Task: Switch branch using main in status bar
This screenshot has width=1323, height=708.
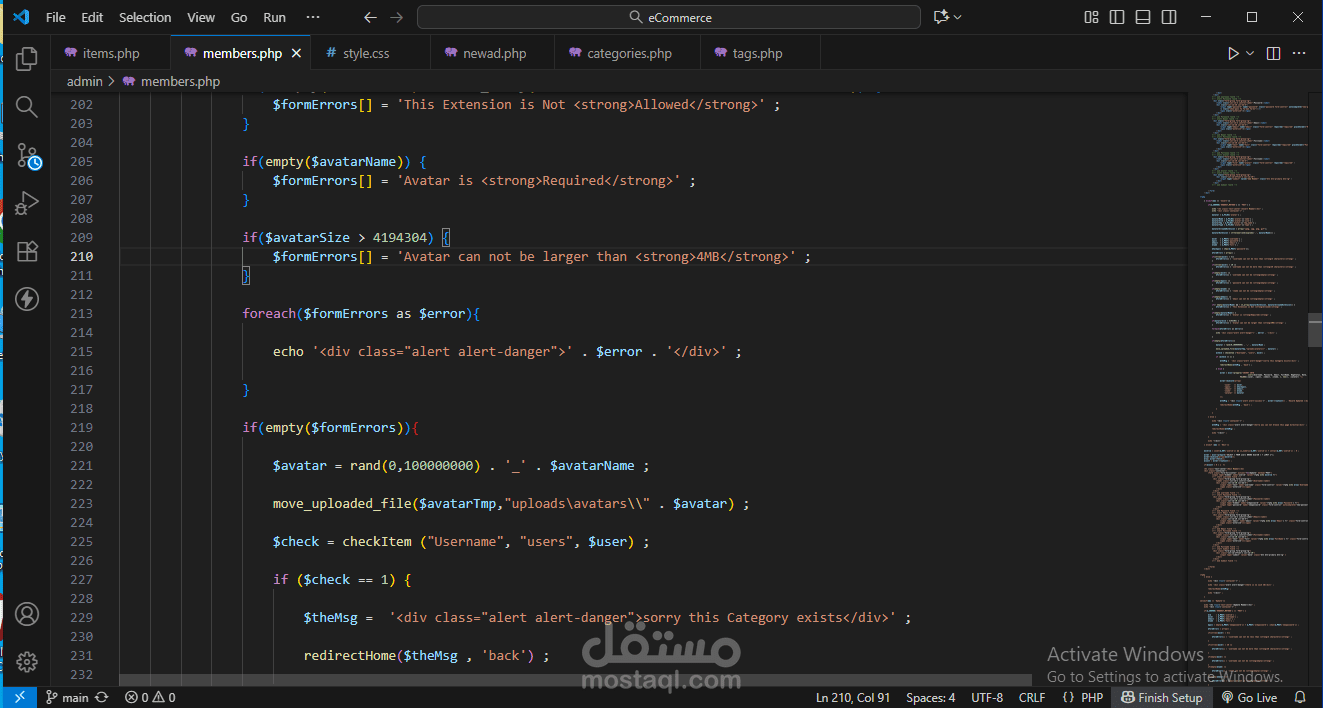Action: pos(67,698)
